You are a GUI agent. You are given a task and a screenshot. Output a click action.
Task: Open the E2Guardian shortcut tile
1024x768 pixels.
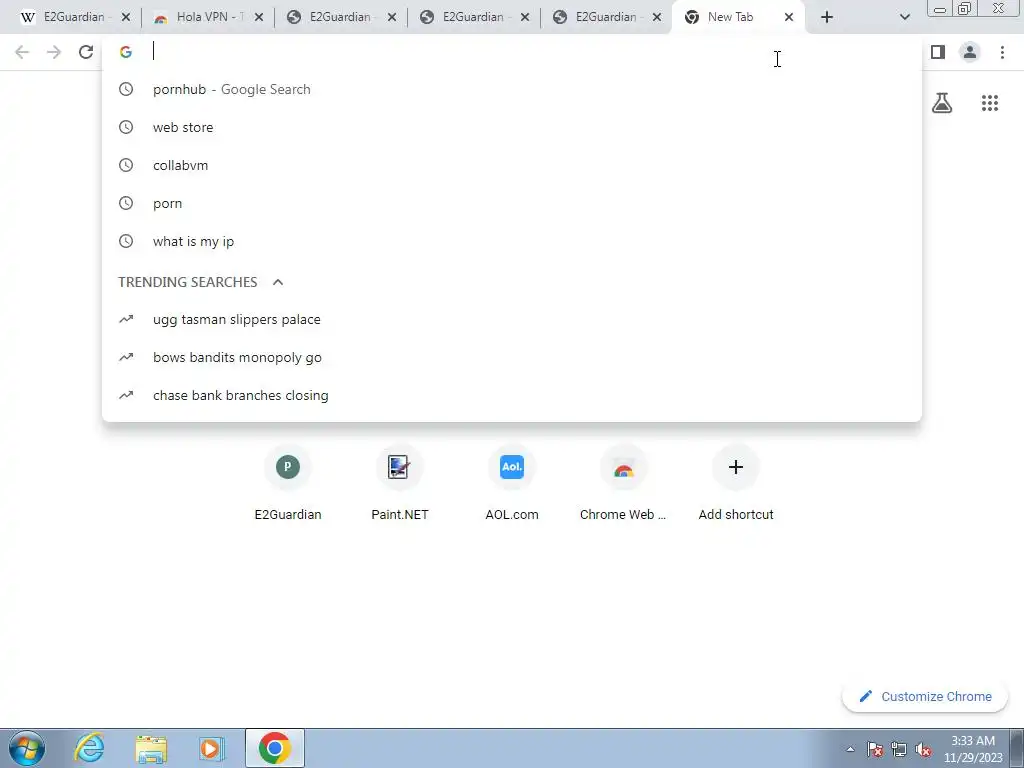coord(288,483)
